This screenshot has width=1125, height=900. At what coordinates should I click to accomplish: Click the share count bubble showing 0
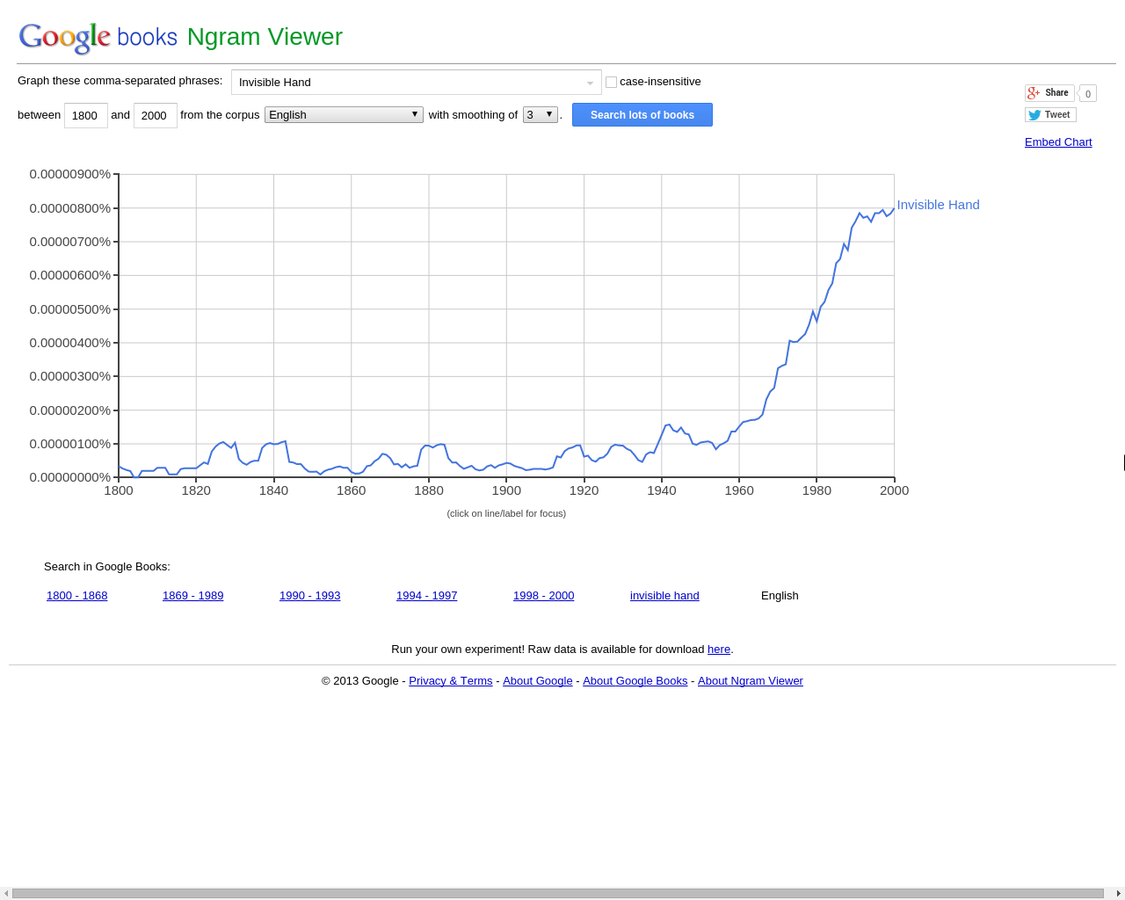[x=1088, y=93]
